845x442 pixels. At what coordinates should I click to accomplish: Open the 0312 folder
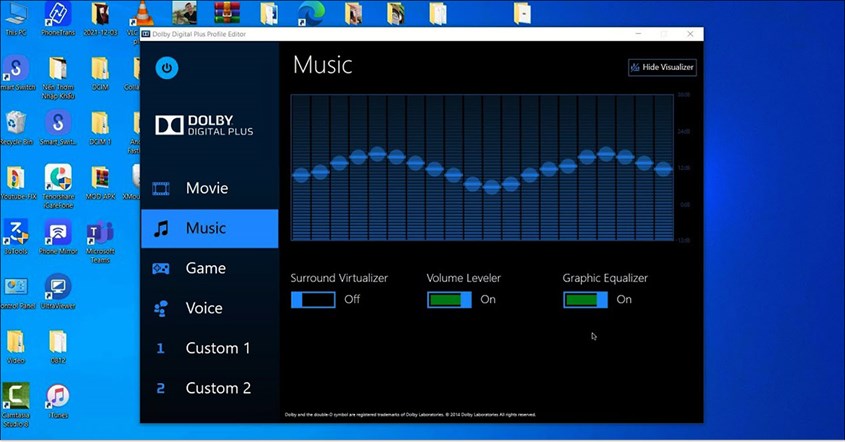pos(58,347)
